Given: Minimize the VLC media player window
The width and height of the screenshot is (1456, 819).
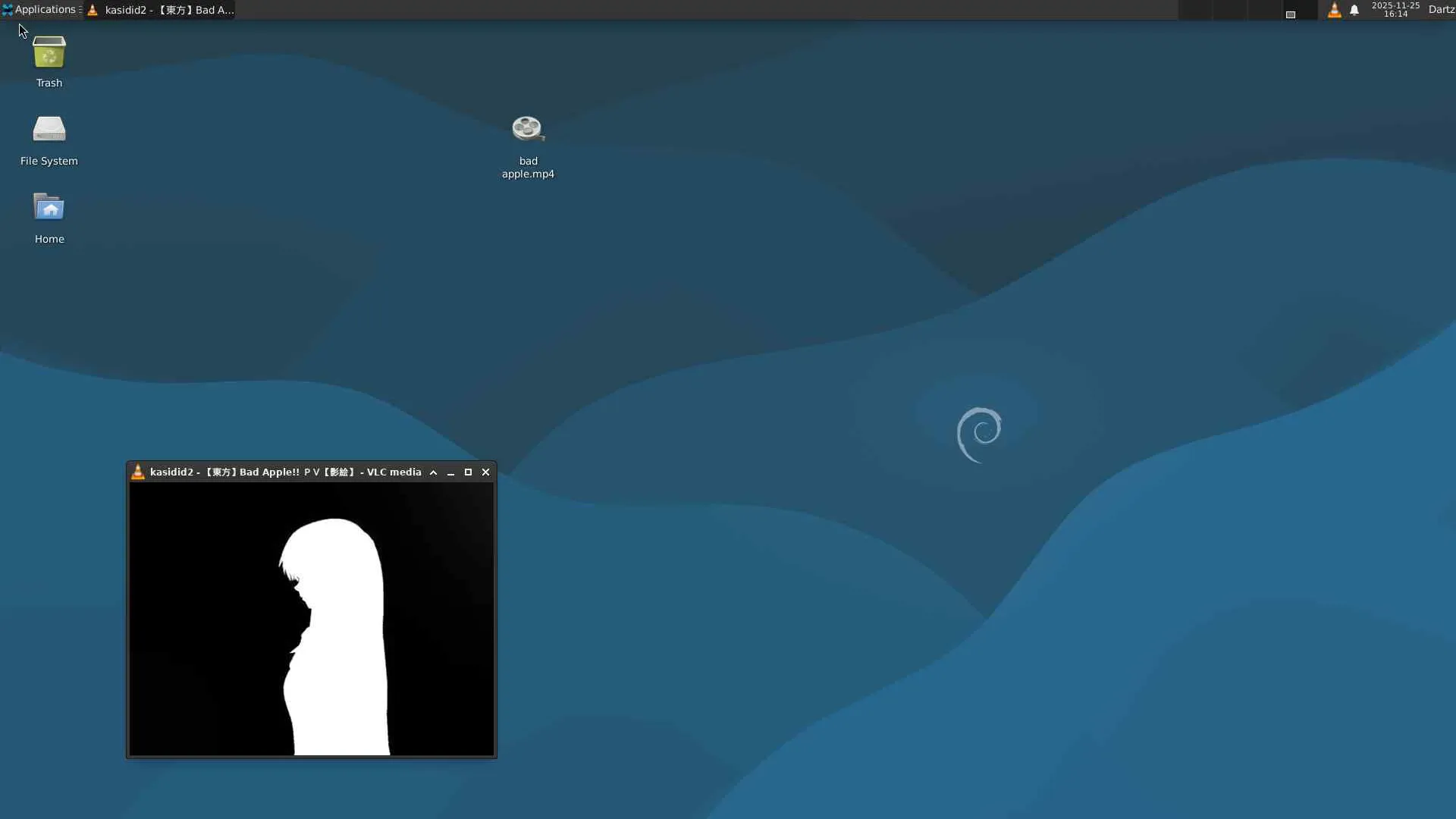Looking at the screenshot, I should (x=451, y=472).
